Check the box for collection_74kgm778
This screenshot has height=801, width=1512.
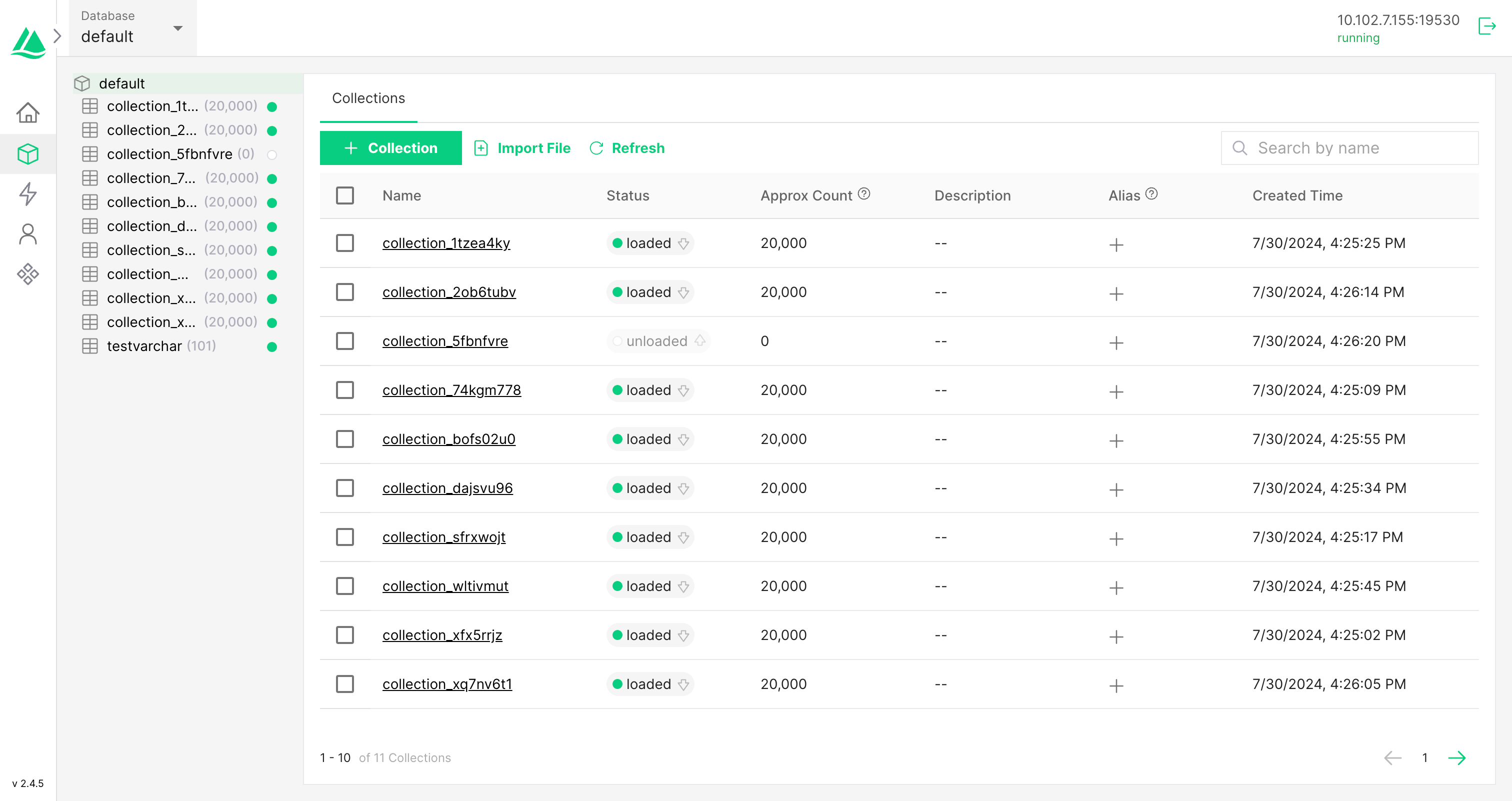click(x=344, y=390)
